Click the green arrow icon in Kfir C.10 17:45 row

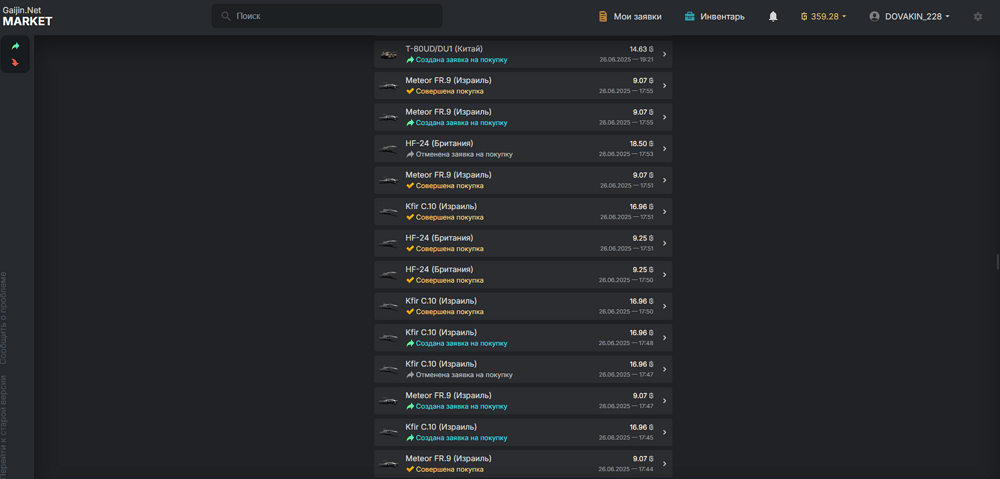[x=410, y=438]
